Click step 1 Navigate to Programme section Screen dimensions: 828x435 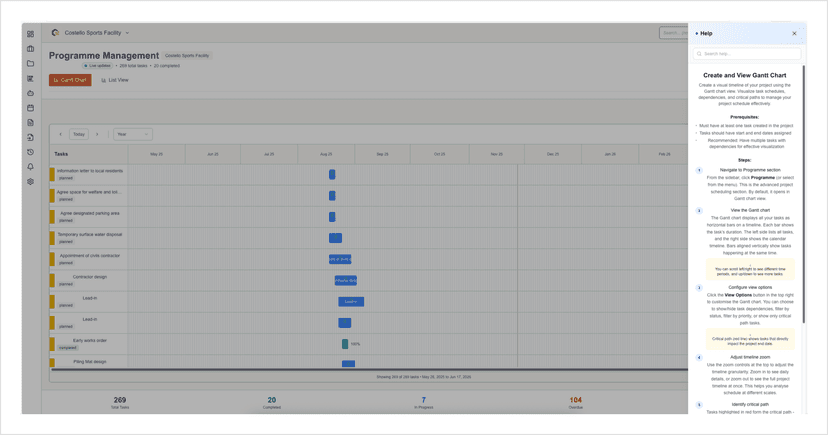(750, 170)
